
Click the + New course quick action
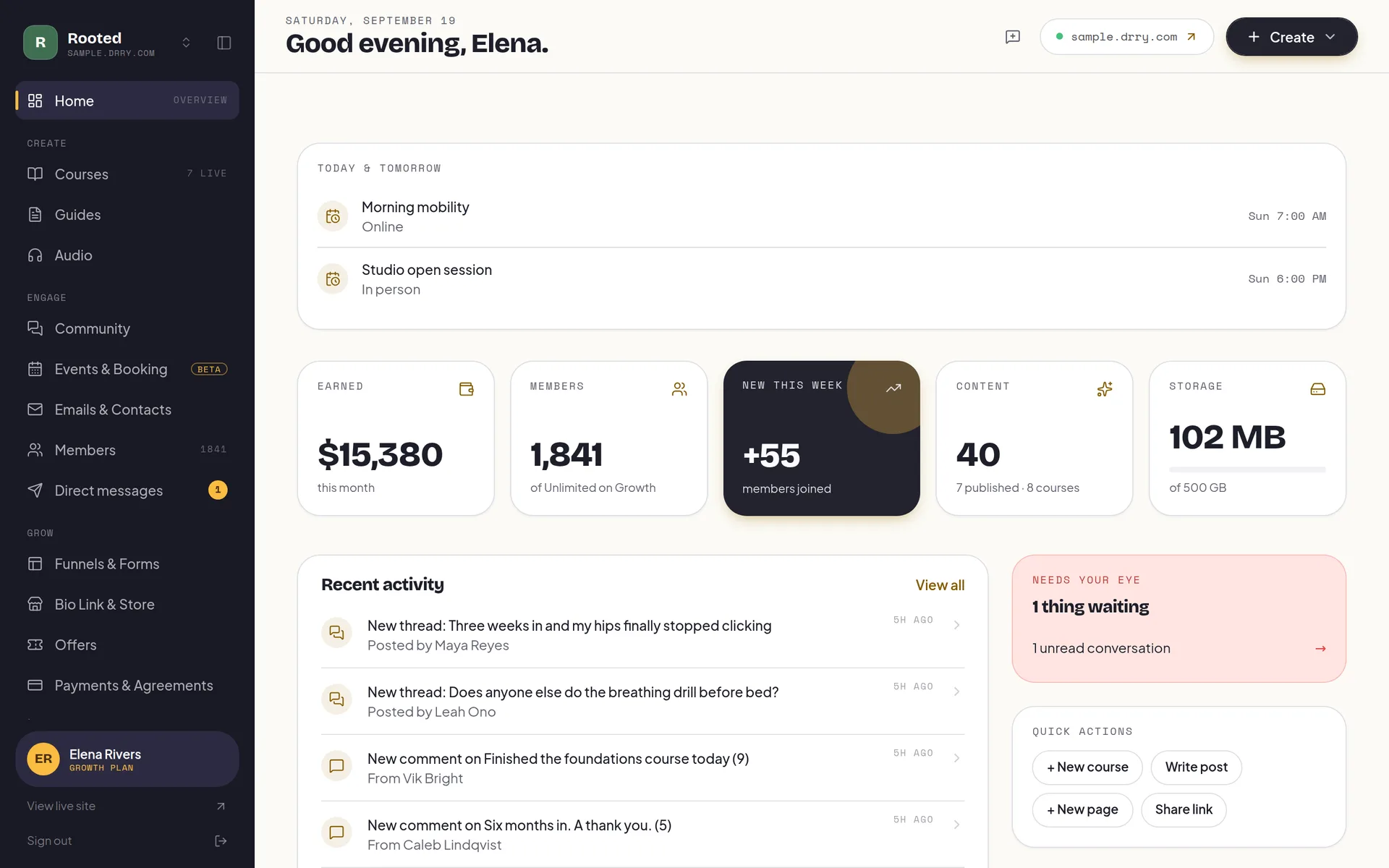[1087, 767]
